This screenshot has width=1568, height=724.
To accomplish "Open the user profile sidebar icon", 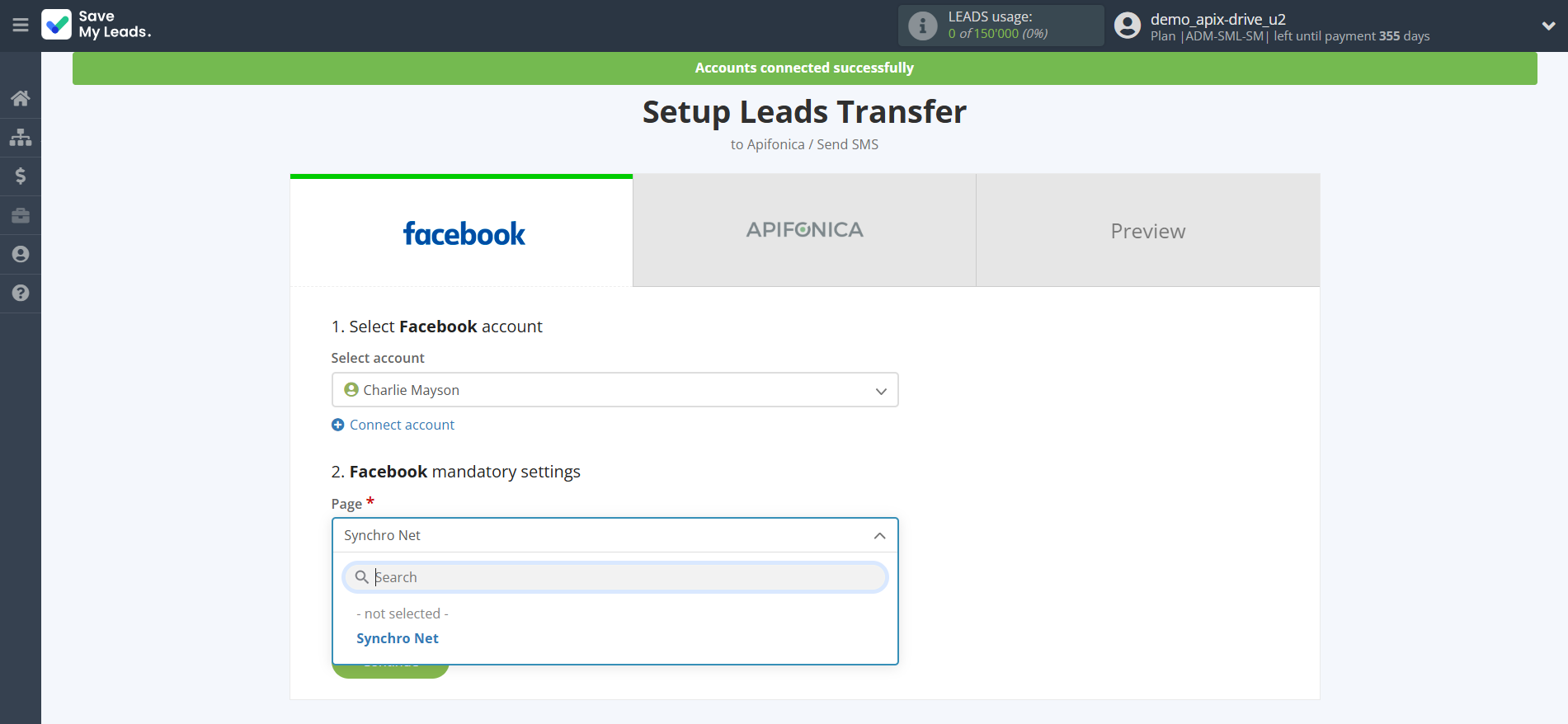I will coord(21,254).
